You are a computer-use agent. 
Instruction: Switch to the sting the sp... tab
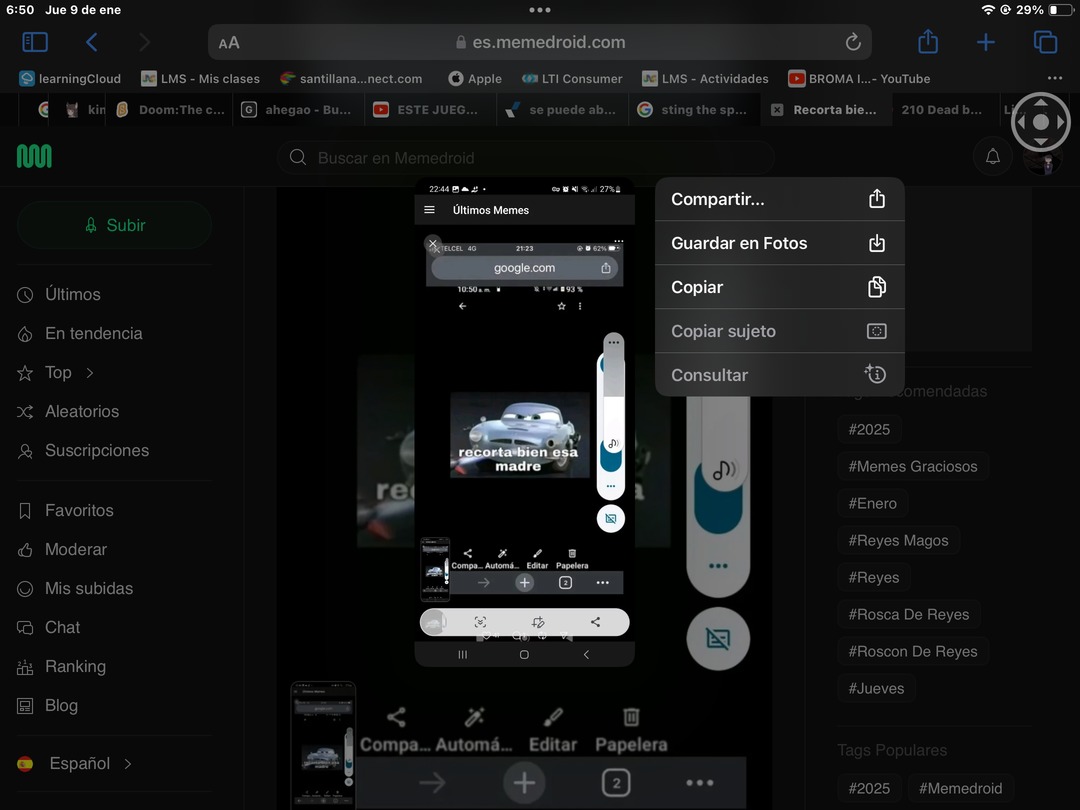tap(693, 110)
